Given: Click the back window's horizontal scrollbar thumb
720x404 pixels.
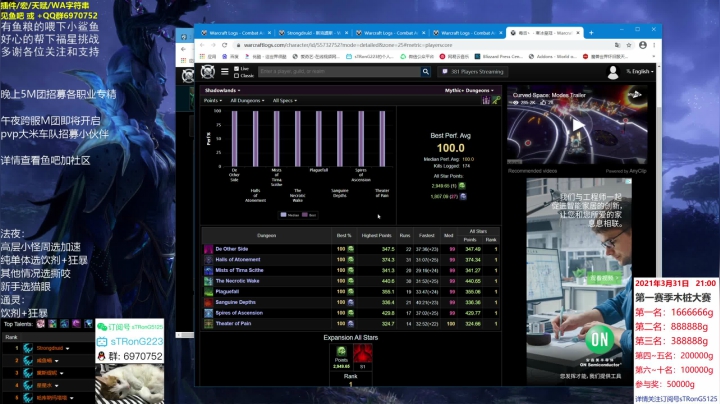Looking at the screenshot, I should tap(186, 335).
